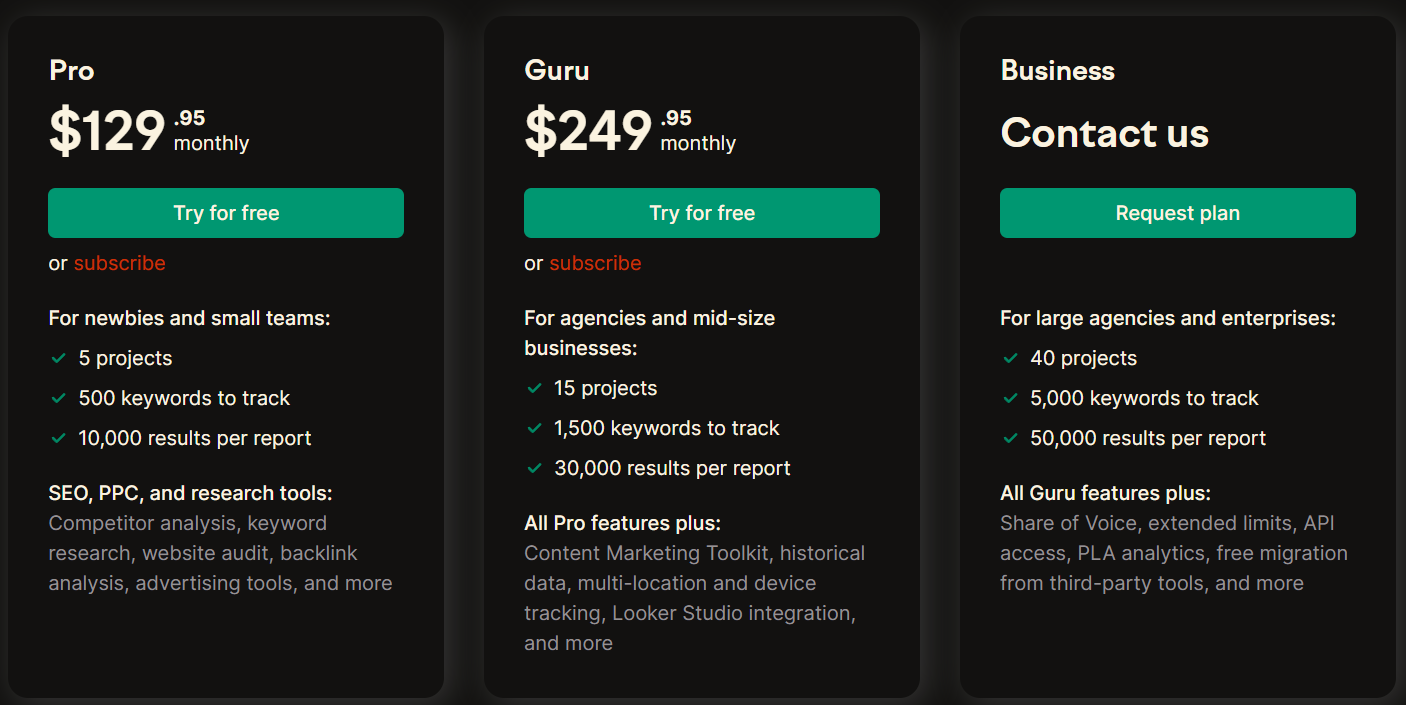1406x705 pixels.
Task: Click the checkmark beside 50,000 results per report
Action: (x=1010, y=438)
